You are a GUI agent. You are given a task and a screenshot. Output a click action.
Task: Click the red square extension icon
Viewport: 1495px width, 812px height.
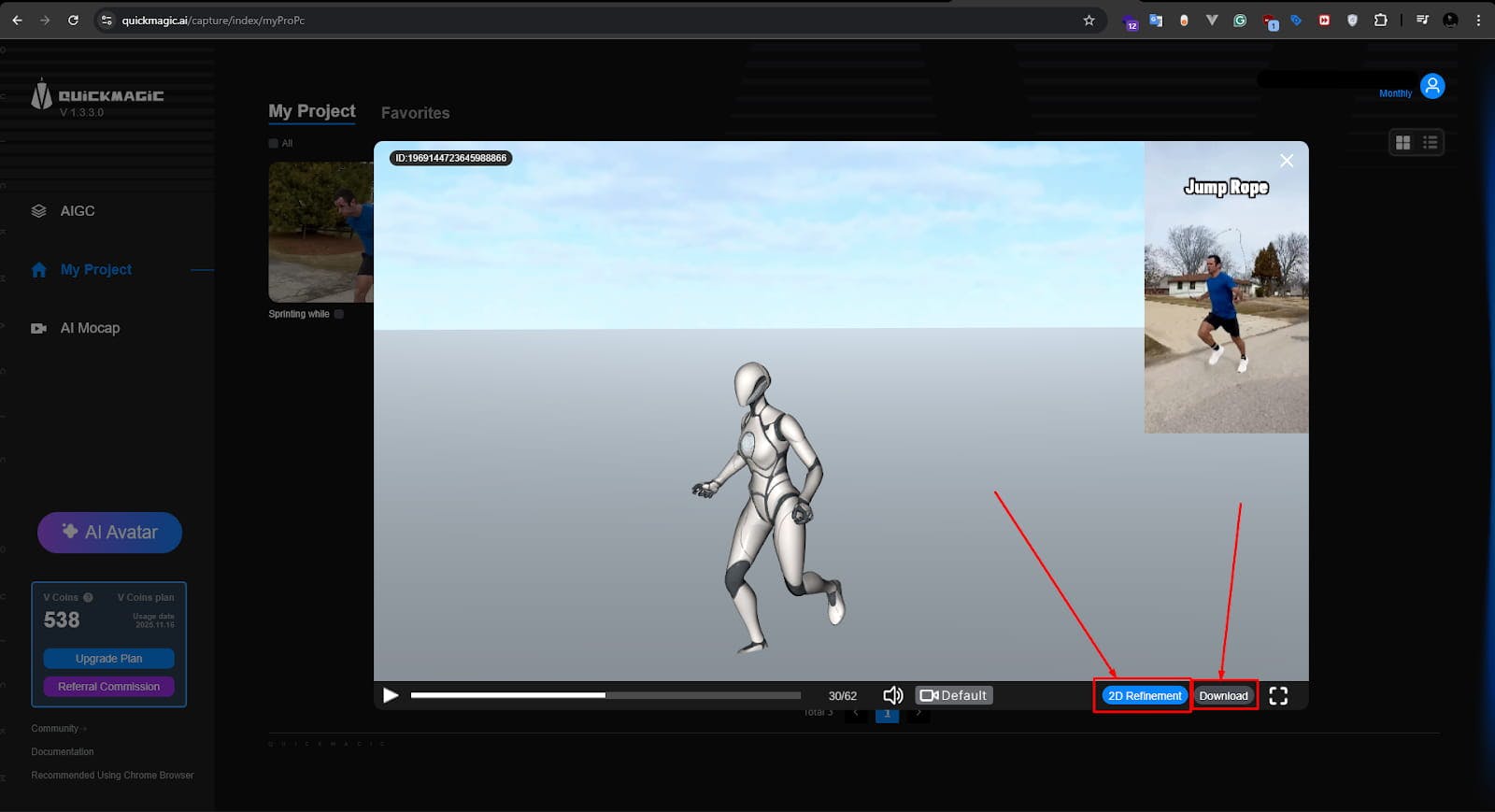pyautogui.click(x=1324, y=20)
